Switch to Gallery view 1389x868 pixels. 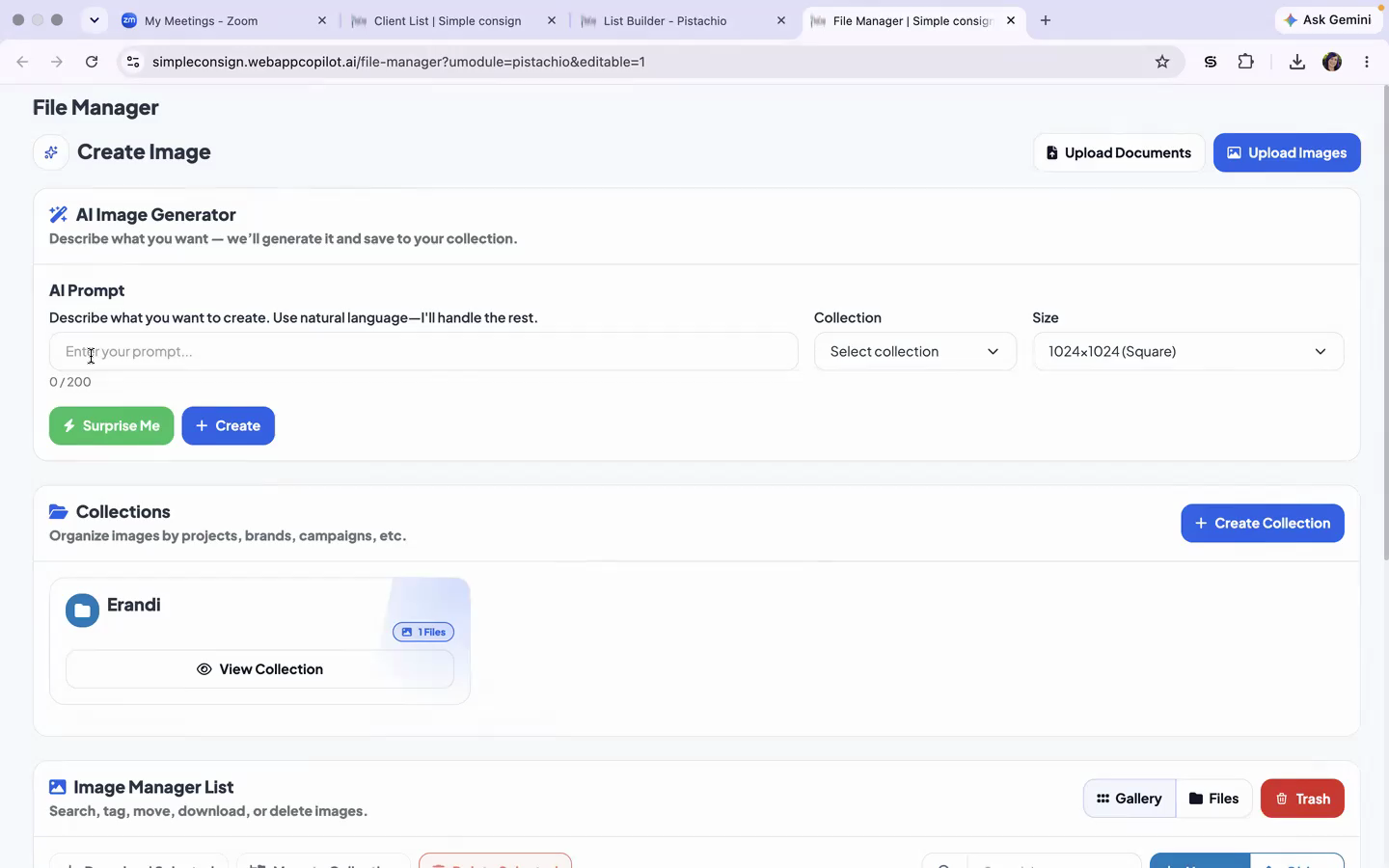coord(1130,799)
